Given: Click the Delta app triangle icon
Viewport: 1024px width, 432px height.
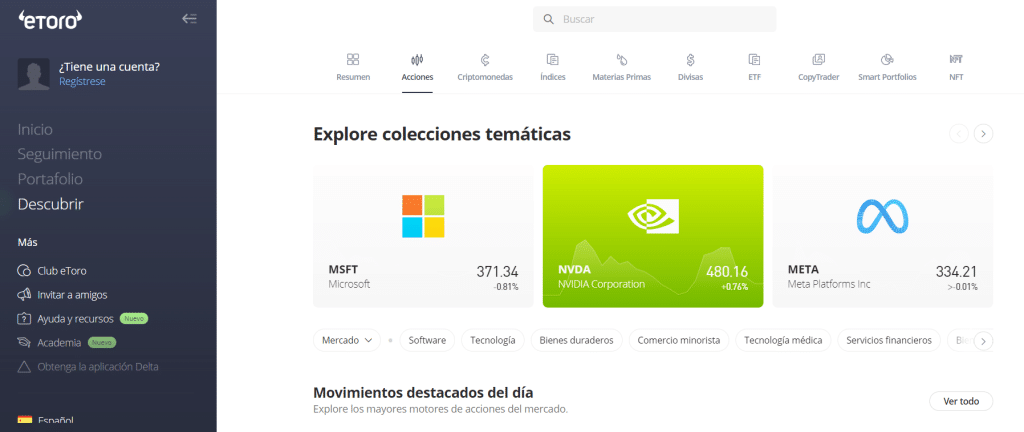Looking at the screenshot, I should [24, 367].
